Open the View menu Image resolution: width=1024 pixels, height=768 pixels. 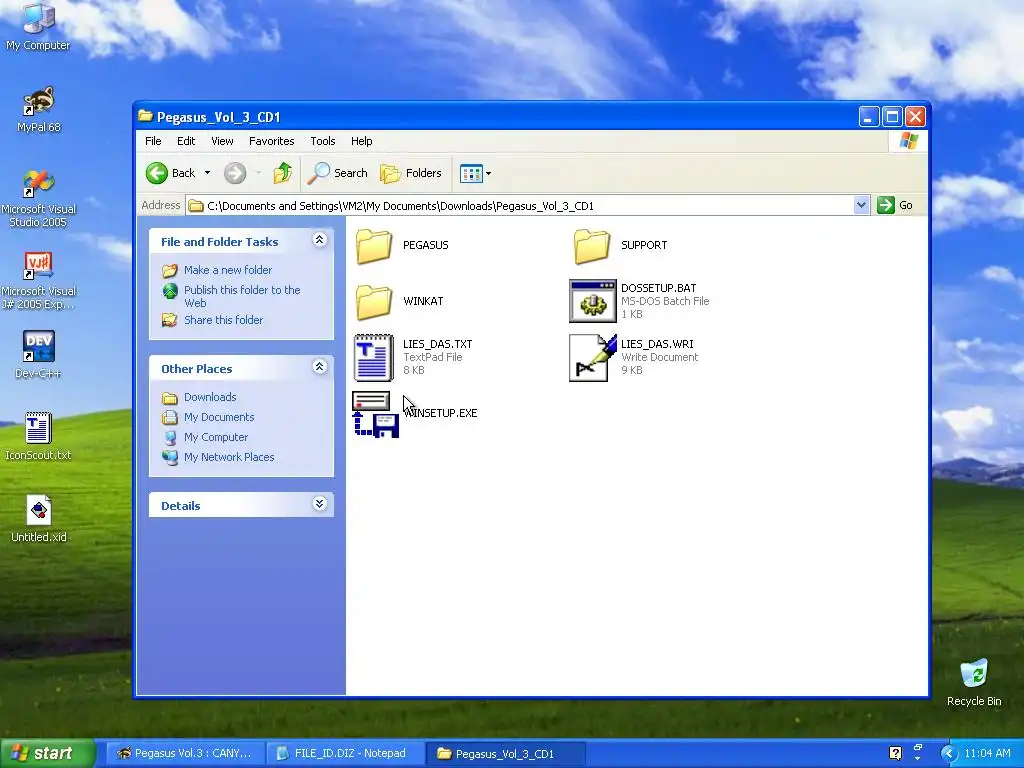222,141
